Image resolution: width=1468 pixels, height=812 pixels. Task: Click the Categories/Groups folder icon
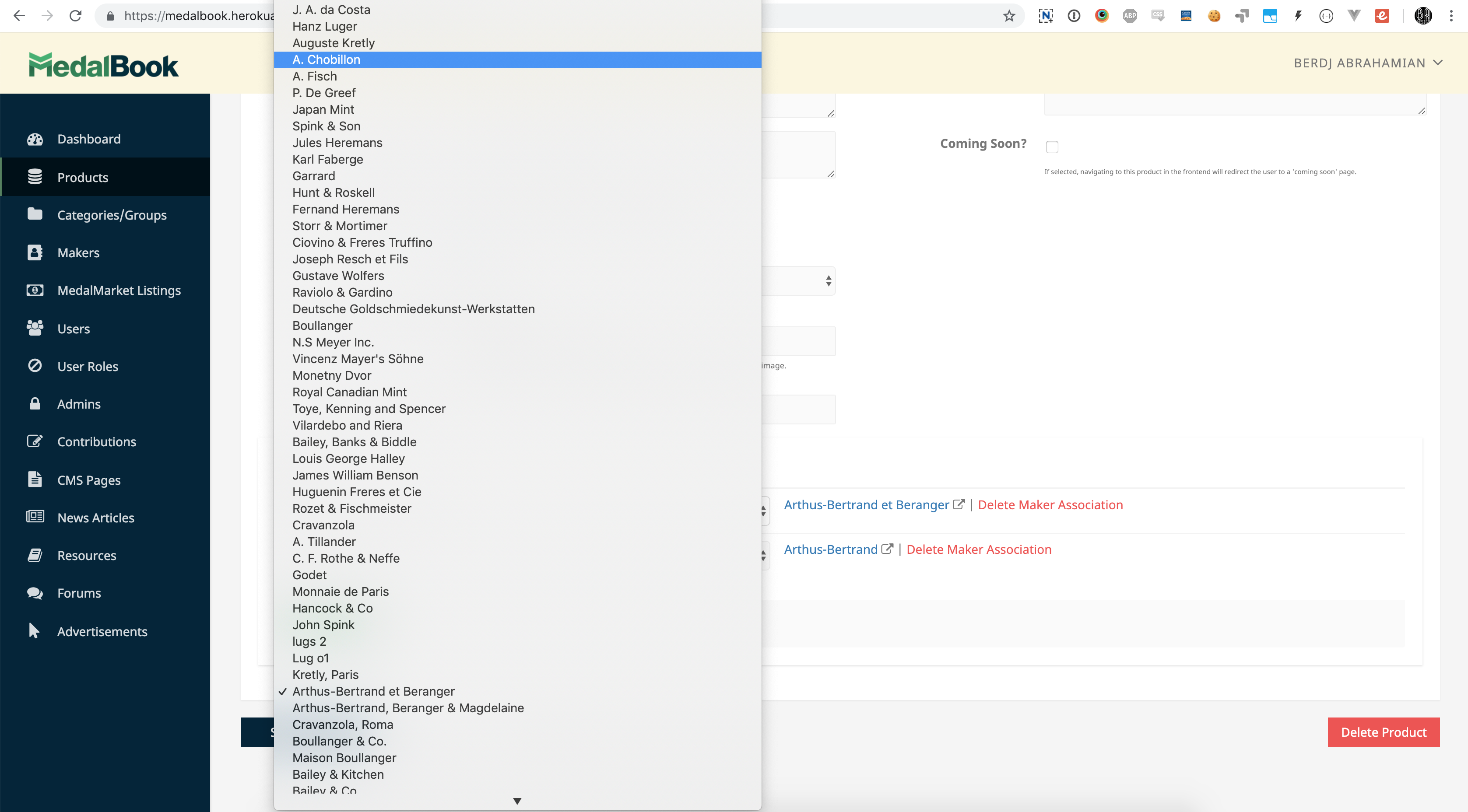click(35, 213)
